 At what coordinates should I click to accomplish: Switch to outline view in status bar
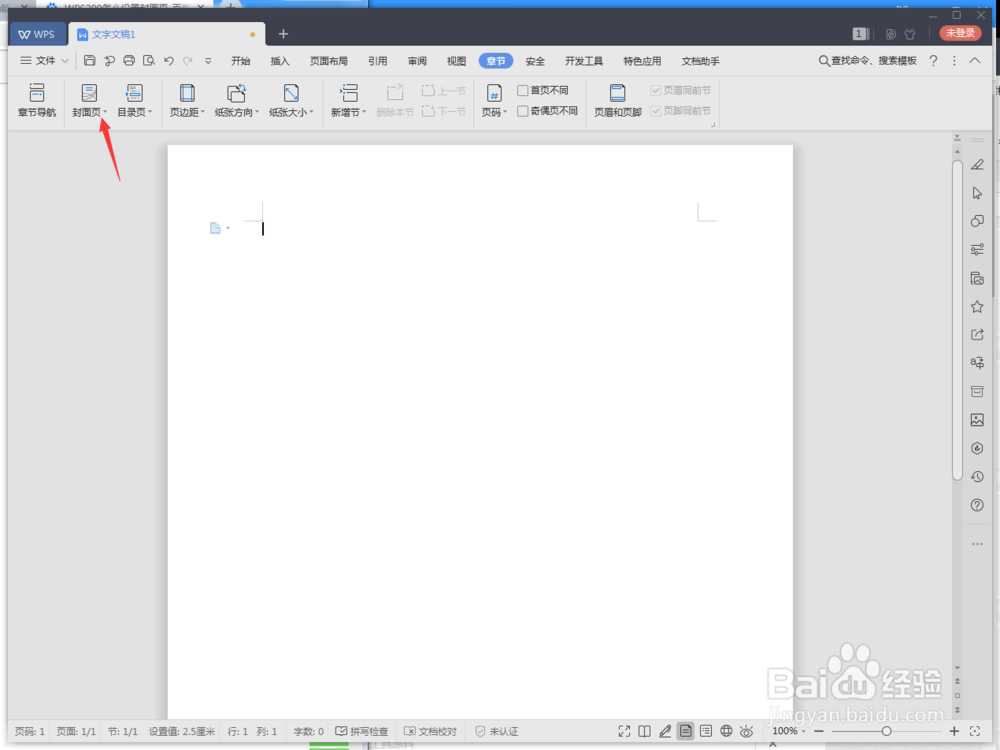pyautogui.click(x=706, y=731)
